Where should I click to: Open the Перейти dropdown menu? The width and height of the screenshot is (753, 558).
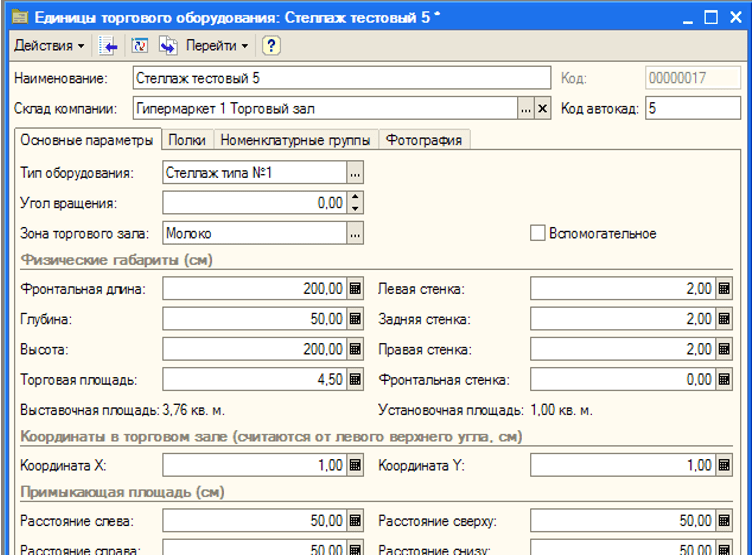point(217,46)
